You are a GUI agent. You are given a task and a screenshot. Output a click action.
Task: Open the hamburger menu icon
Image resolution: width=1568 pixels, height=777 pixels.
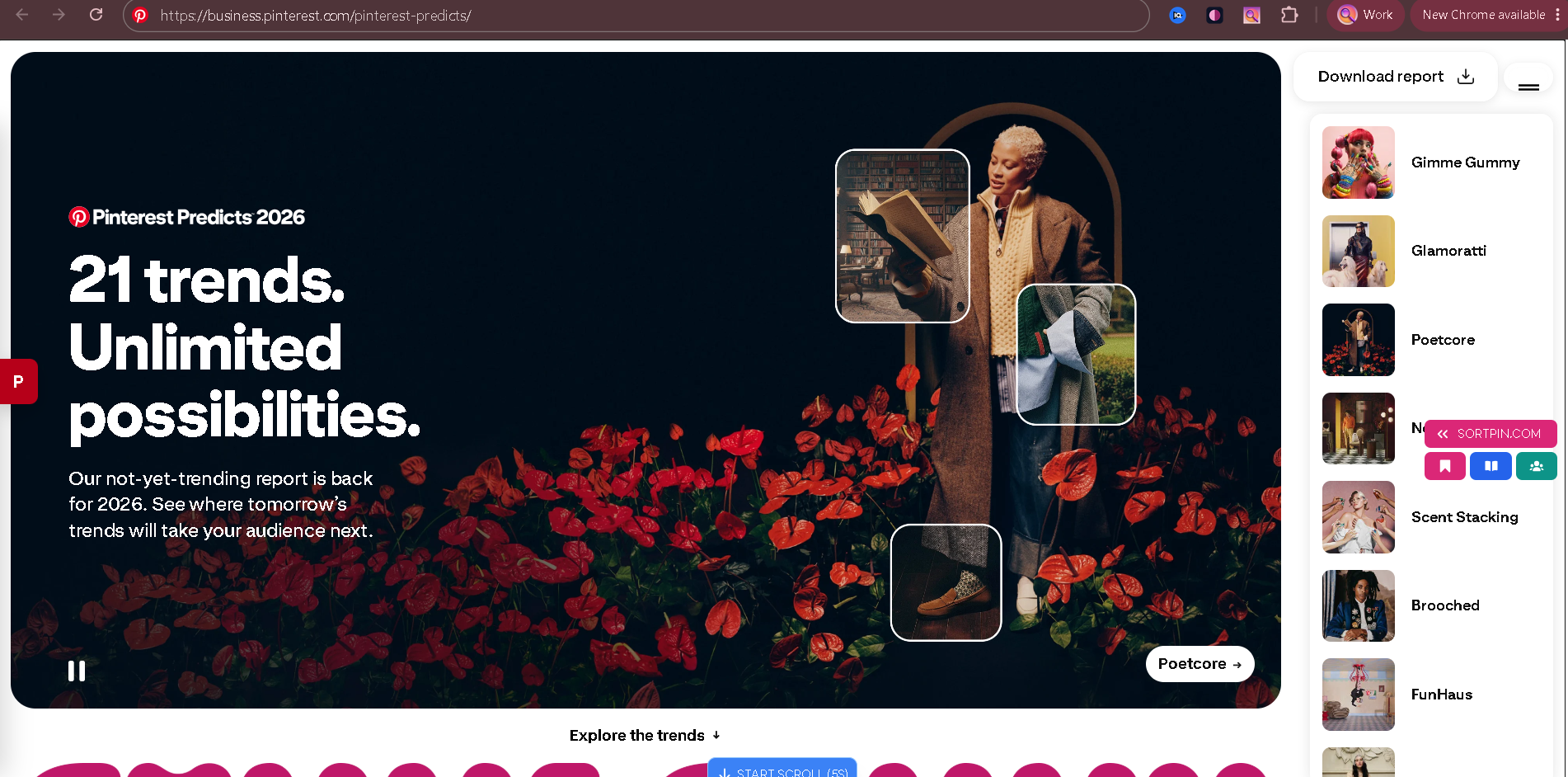click(x=1528, y=87)
